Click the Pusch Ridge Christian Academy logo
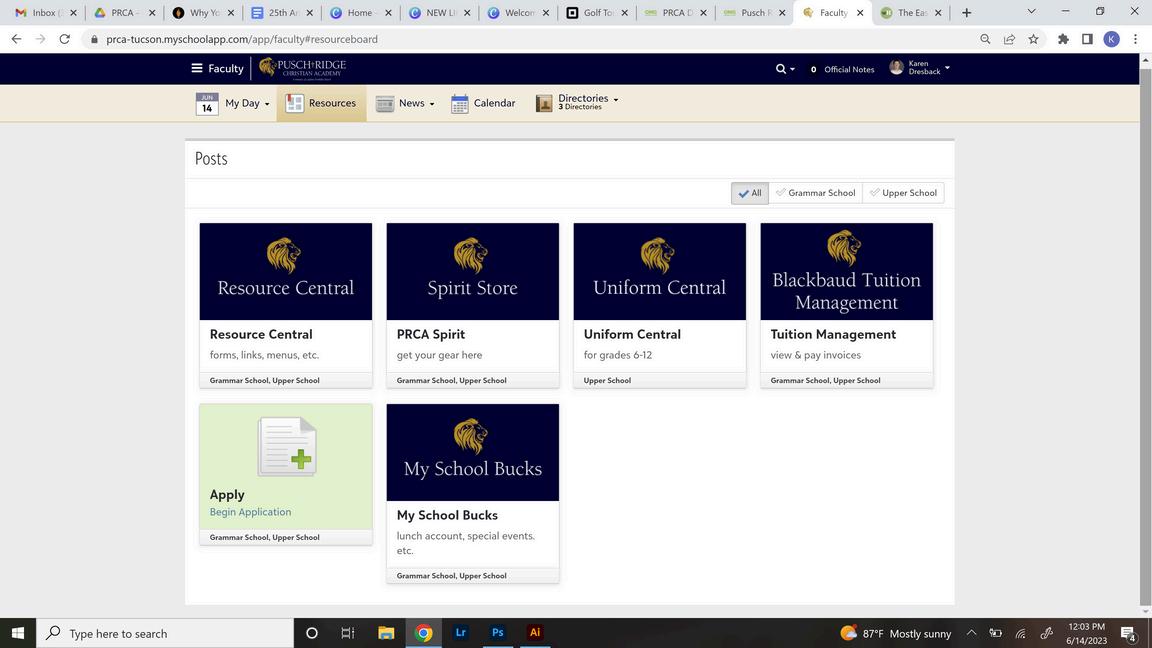The image size is (1152, 648). point(302,68)
